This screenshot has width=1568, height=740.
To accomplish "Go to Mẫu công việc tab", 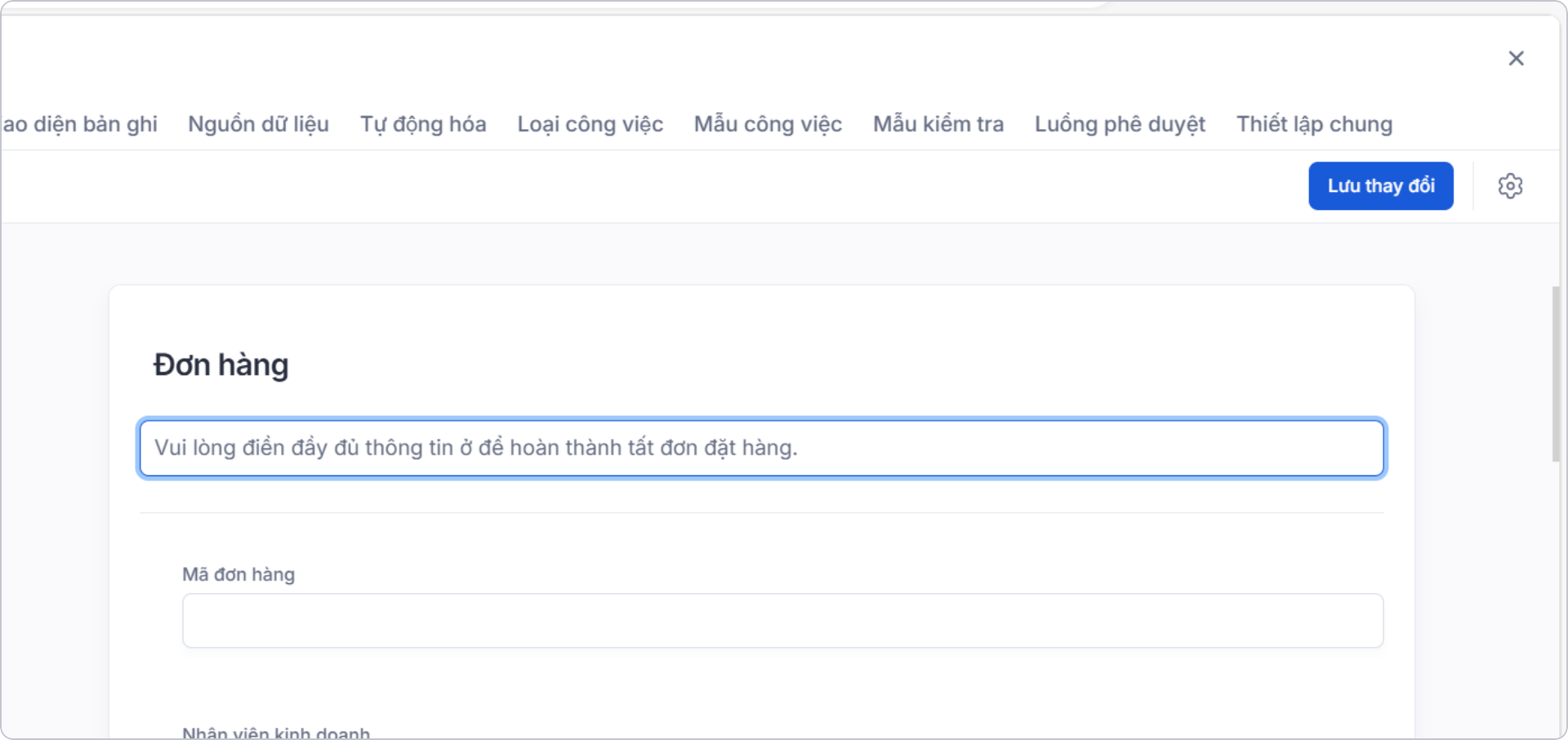I will (x=768, y=124).
